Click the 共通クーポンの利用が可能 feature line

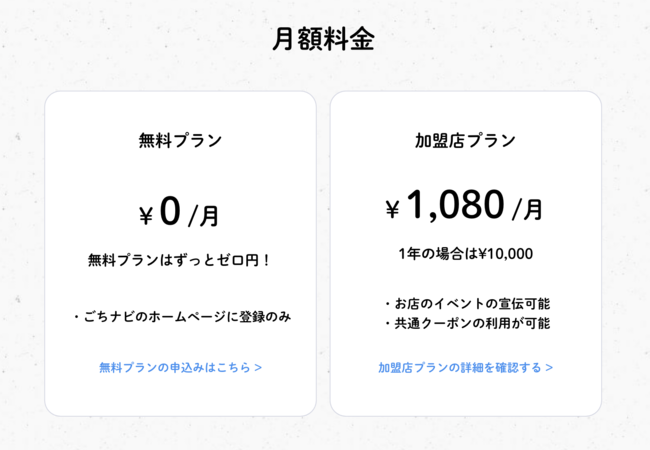471,323
